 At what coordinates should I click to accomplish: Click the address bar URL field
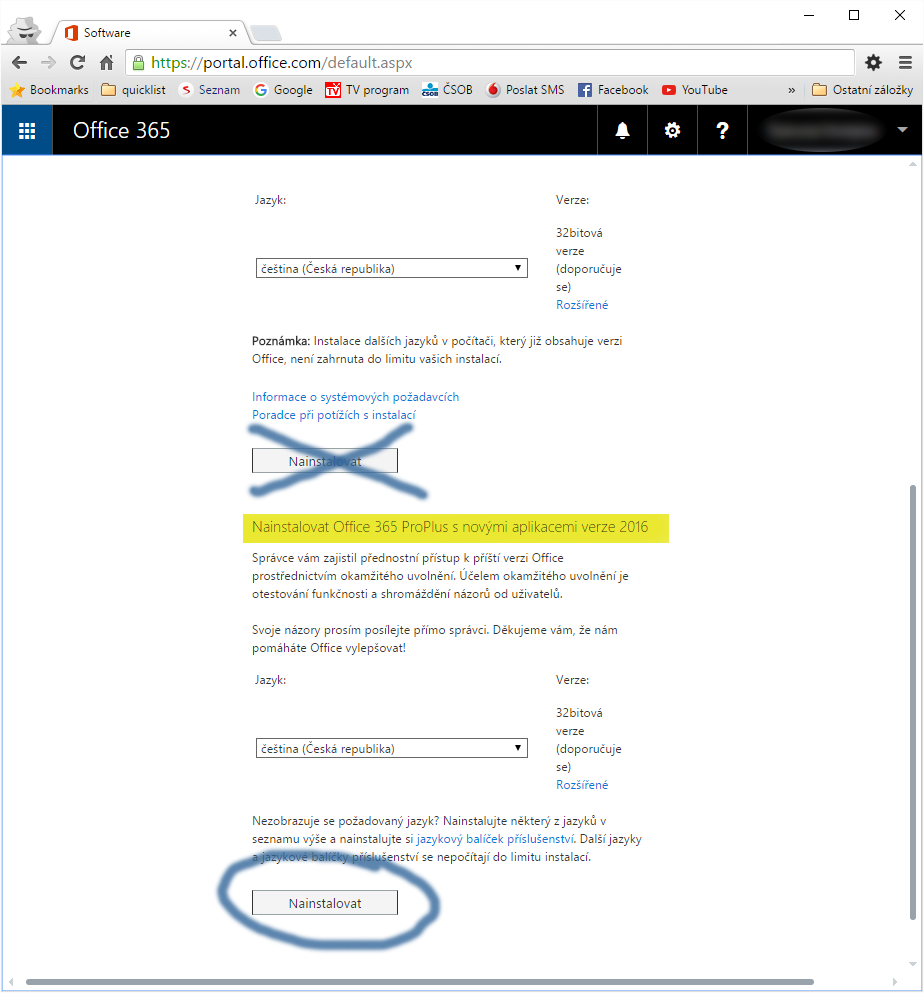(x=490, y=63)
